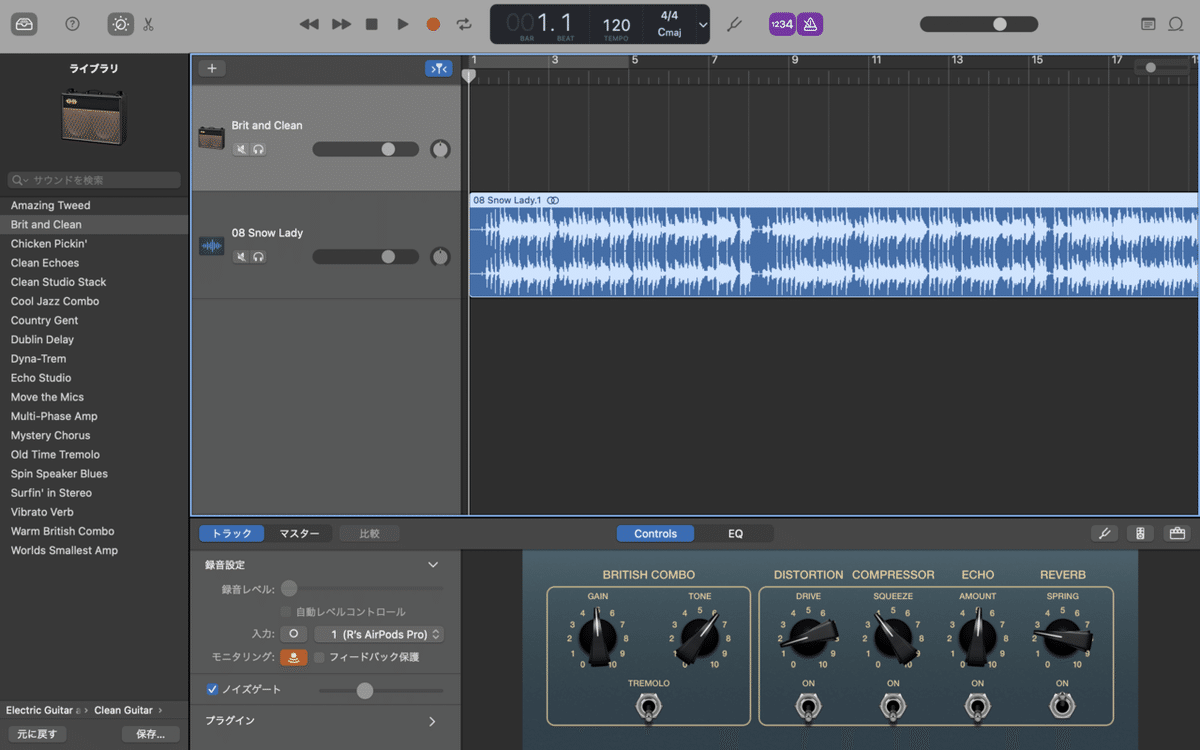The height and width of the screenshot is (750, 1200).
Task: Start playback with the Play button
Action: pyautogui.click(x=403, y=24)
